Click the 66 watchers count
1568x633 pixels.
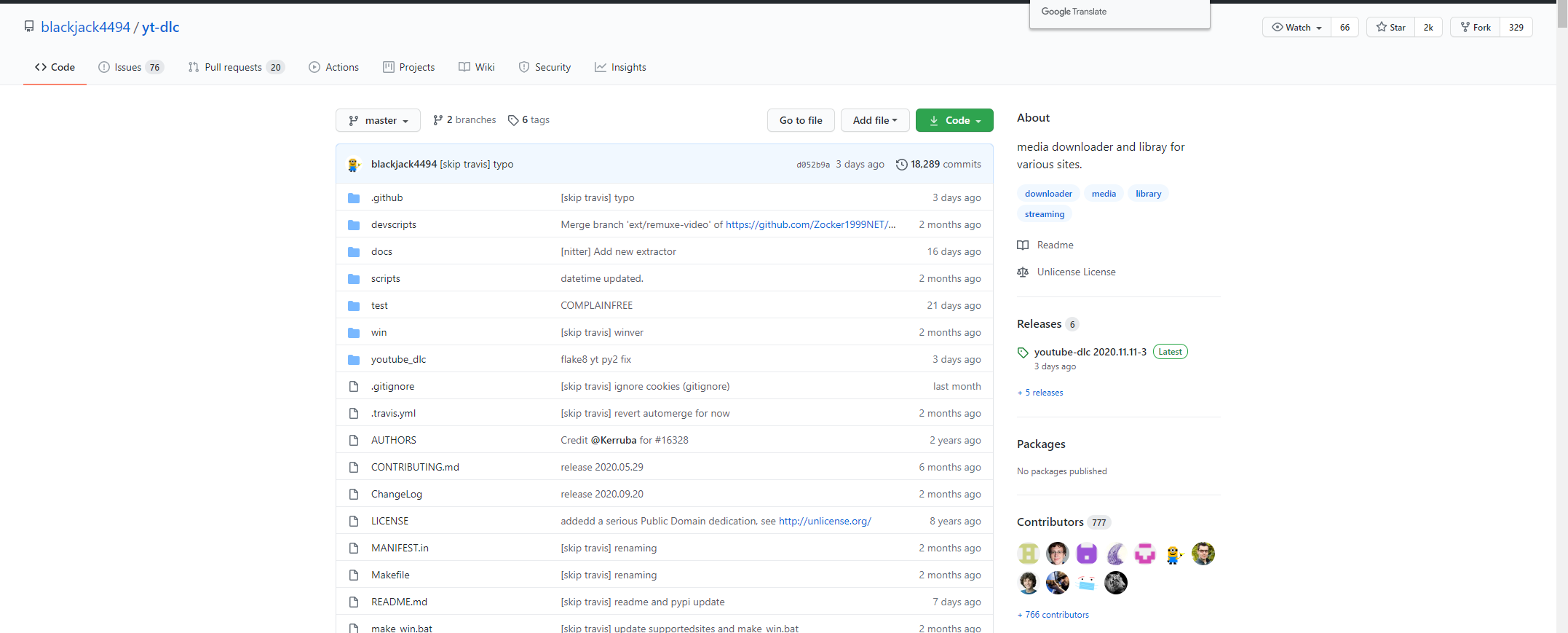(1345, 28)
